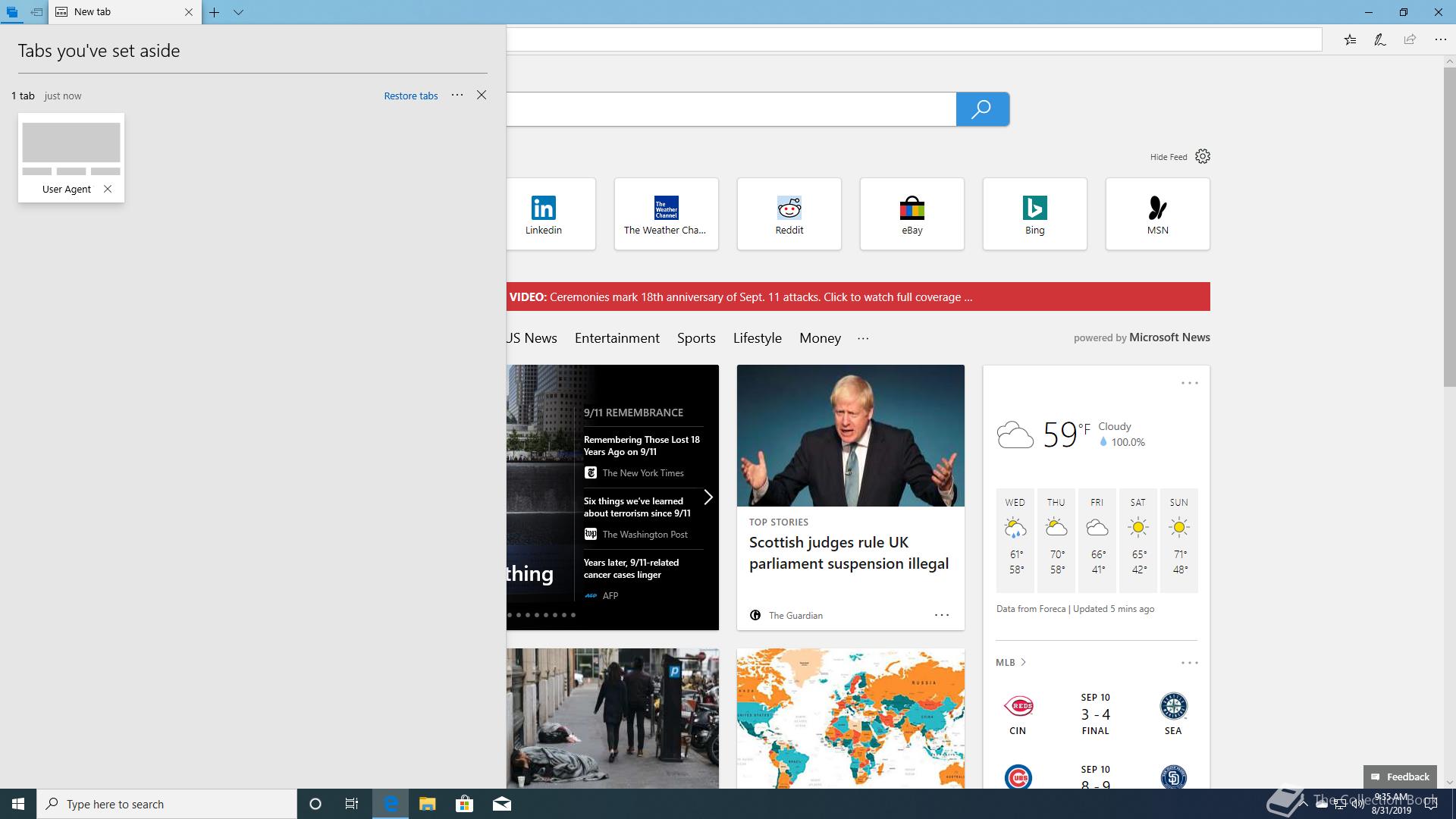Open the MSN top site tile

pyautogui.click(x=1158, y=214)
